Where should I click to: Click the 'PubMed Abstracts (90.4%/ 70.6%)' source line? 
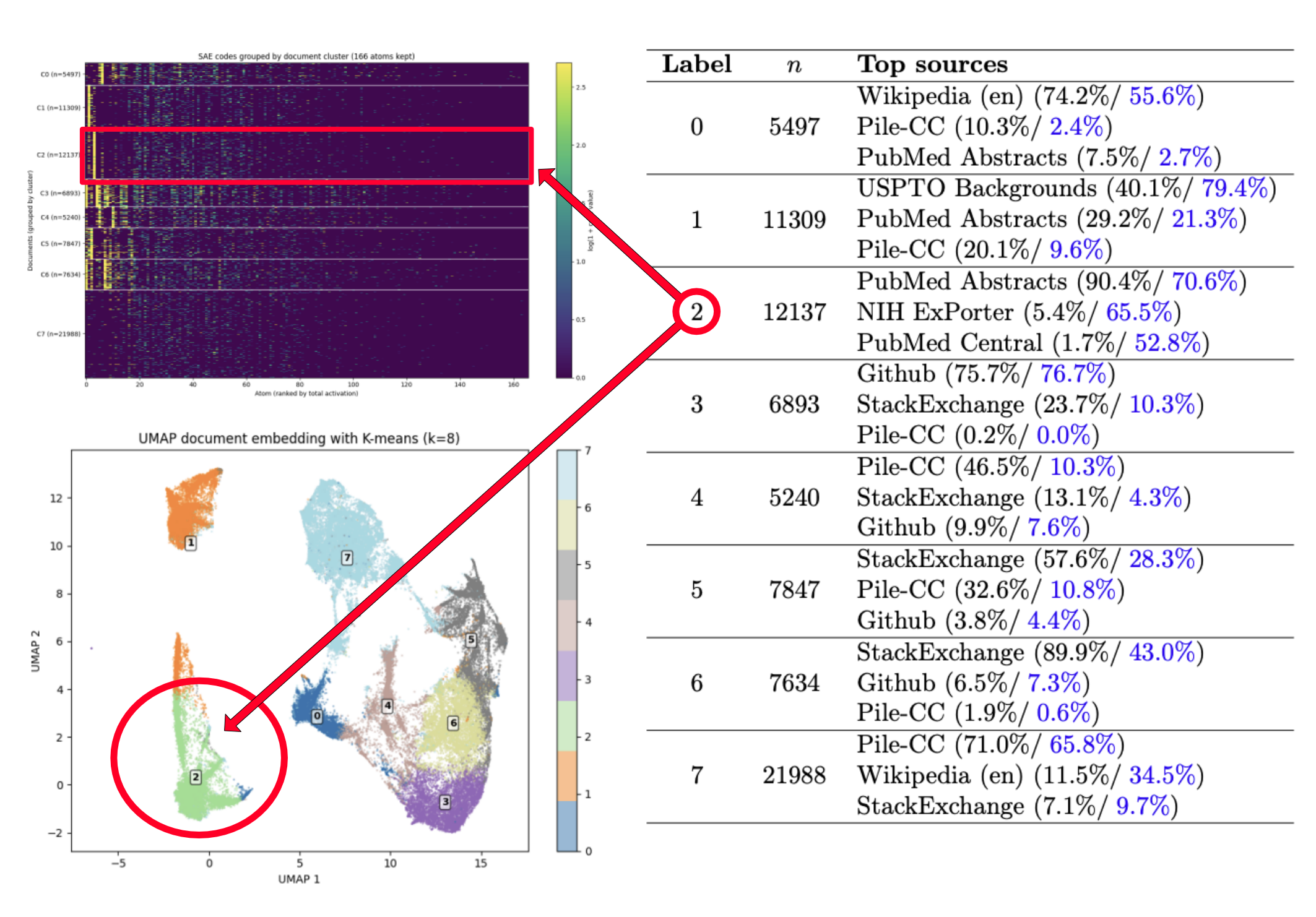coord(1052,282)
